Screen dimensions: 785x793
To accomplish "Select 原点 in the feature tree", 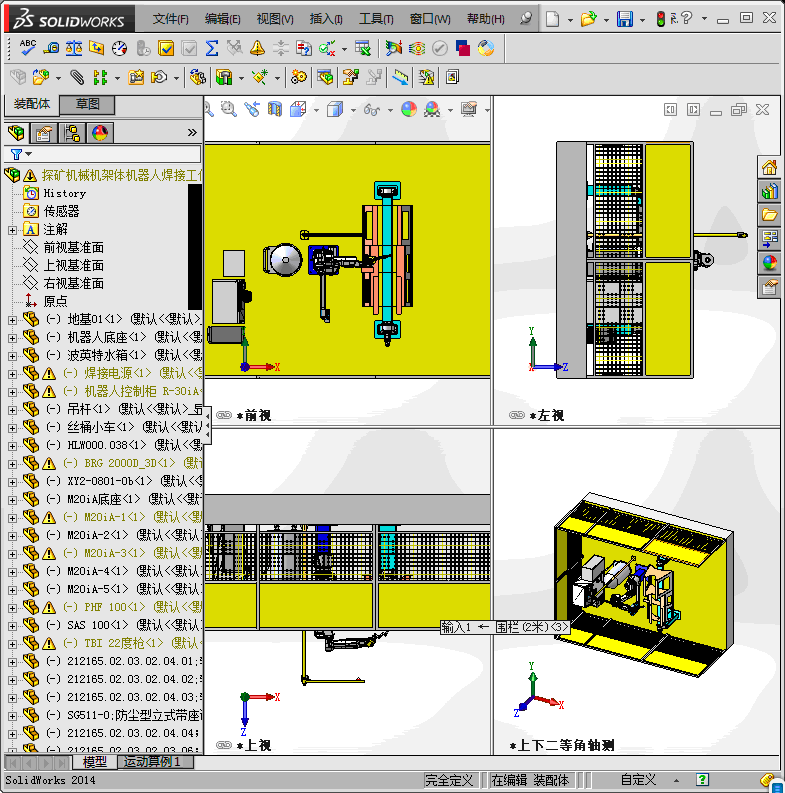I will tap(55, 301).
